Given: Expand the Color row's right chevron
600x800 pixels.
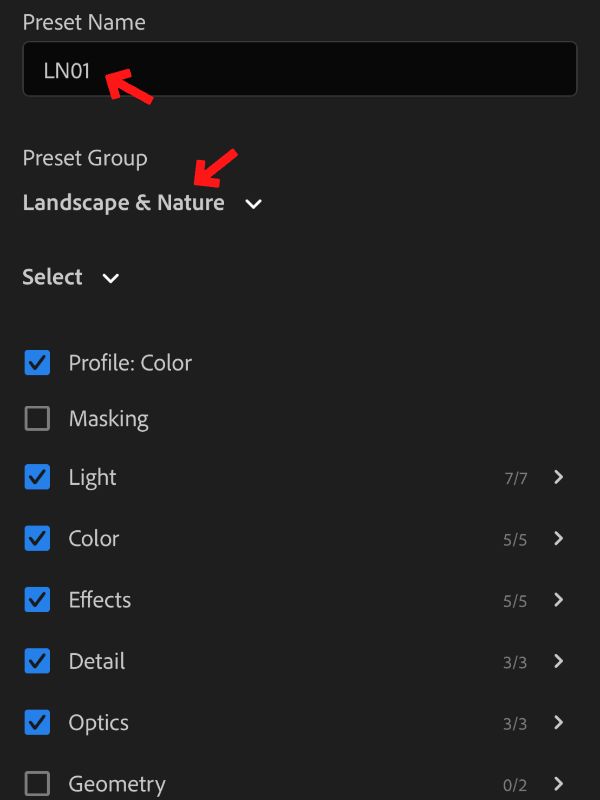Looking at the screenshot, I should pos(559,539).
